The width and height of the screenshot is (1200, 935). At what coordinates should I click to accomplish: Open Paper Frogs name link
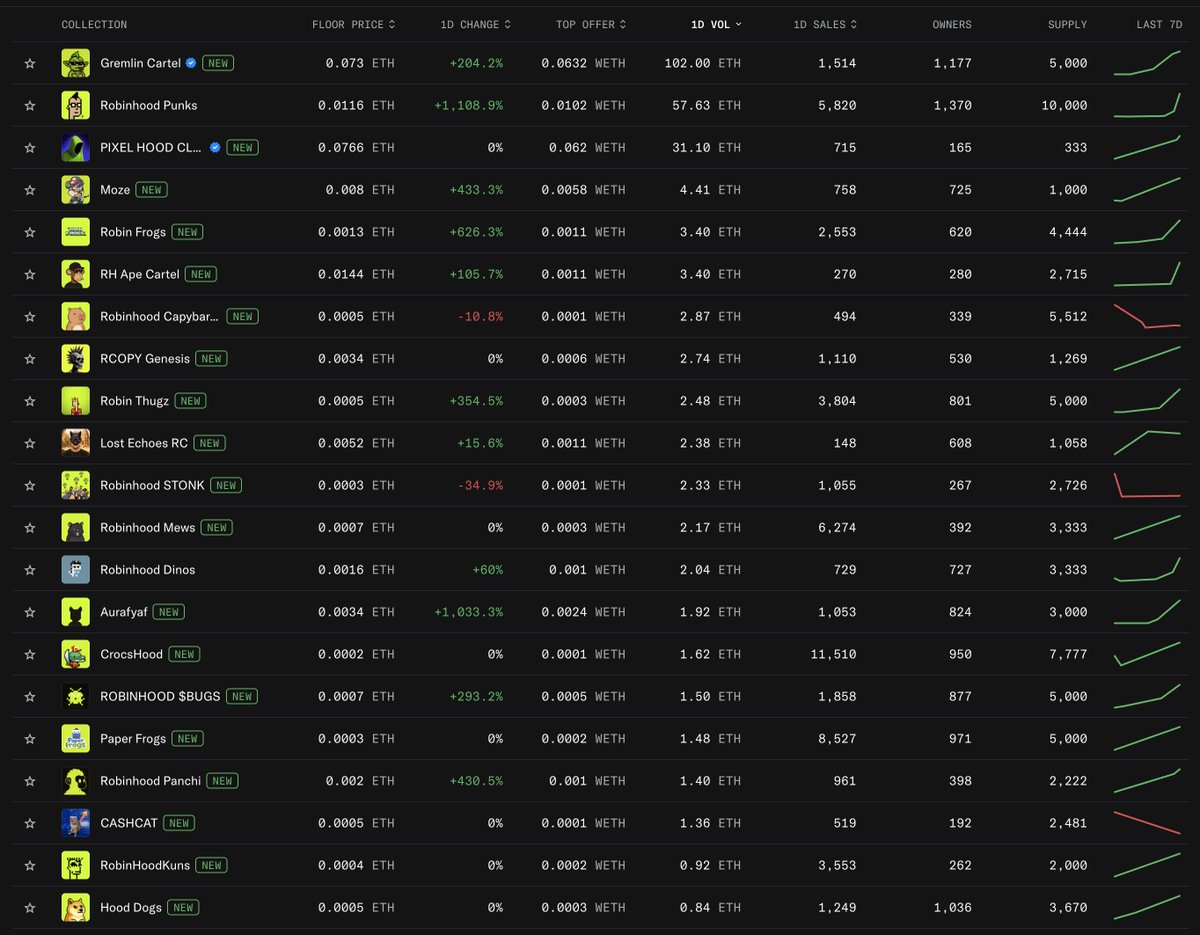pyautogui.click(x=133, y=738)
